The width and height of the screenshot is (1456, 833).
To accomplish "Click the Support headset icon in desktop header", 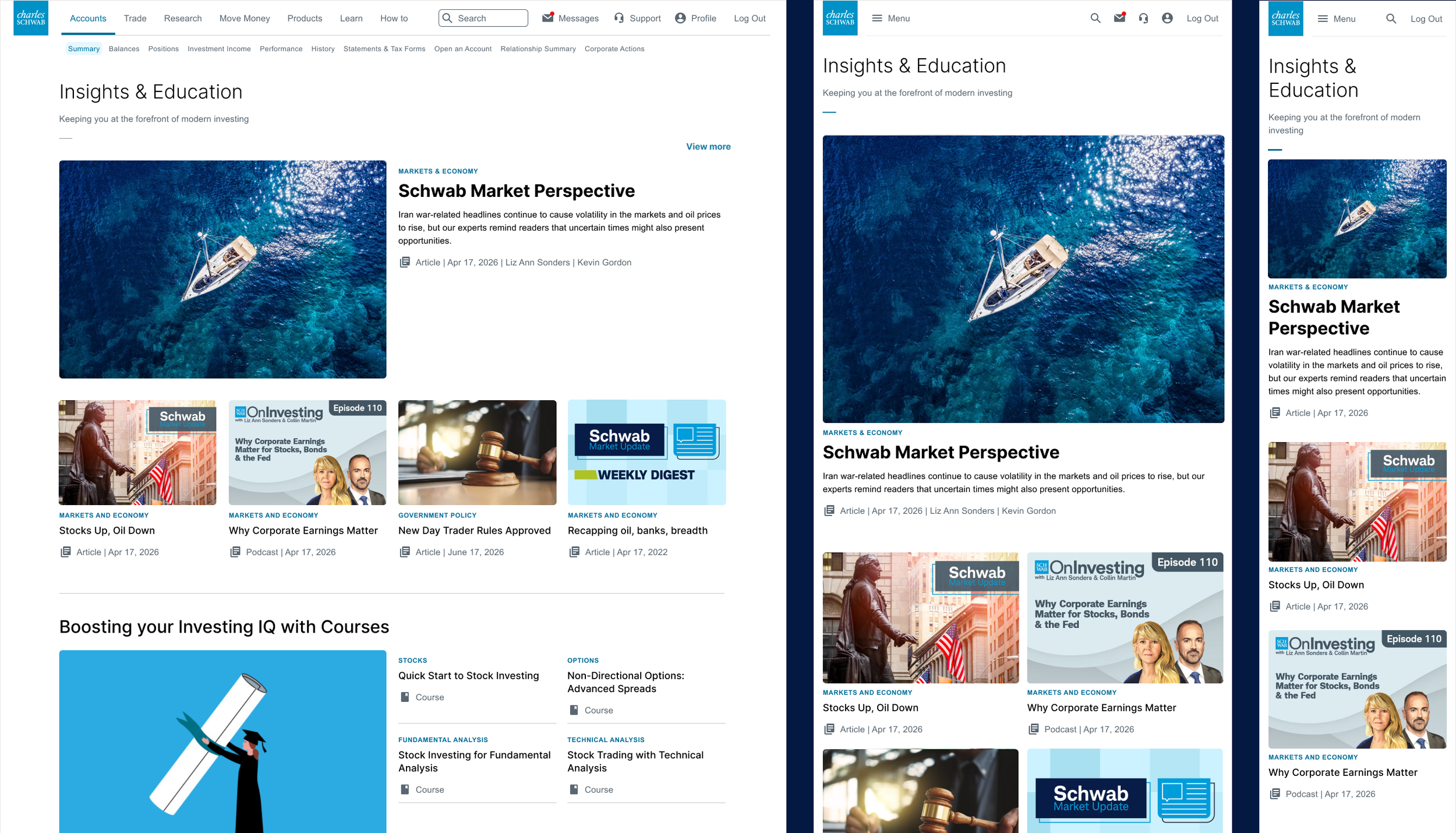I will pos(619,18).
